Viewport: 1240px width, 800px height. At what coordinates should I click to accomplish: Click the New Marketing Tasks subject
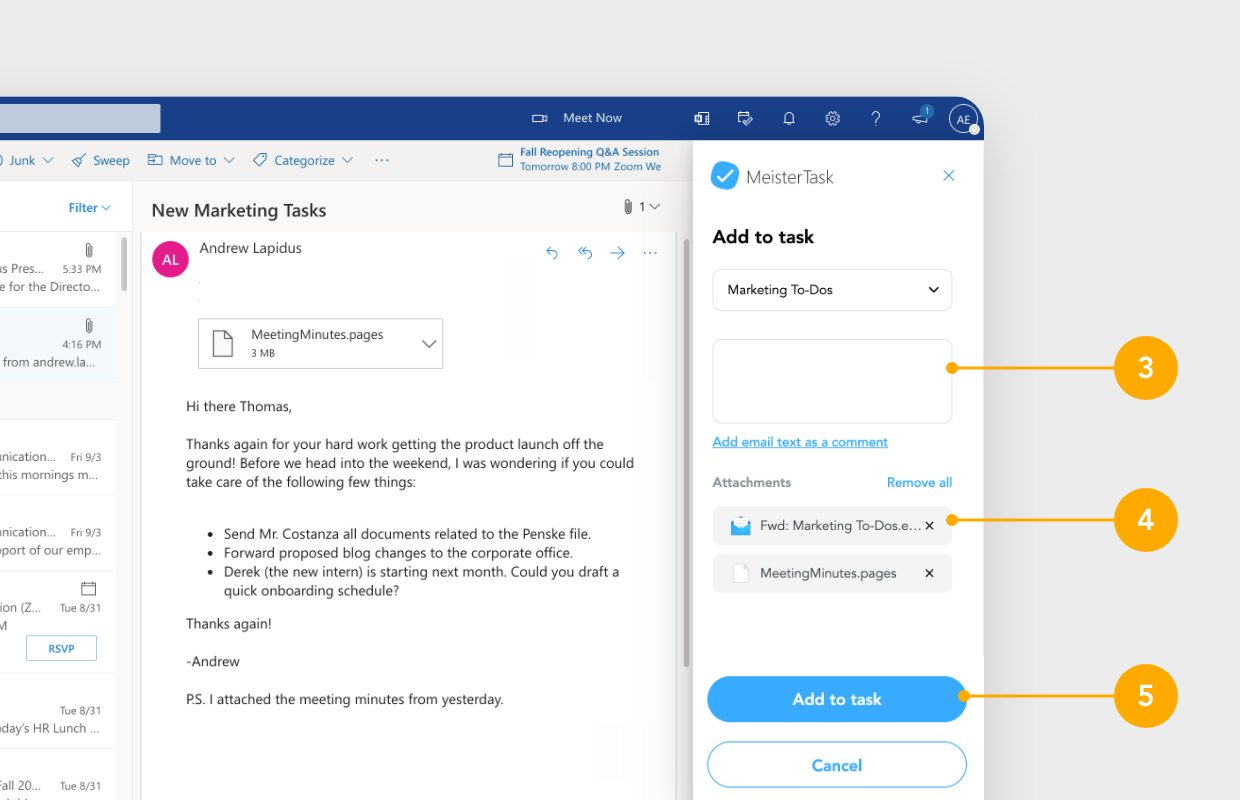point(239,210)
